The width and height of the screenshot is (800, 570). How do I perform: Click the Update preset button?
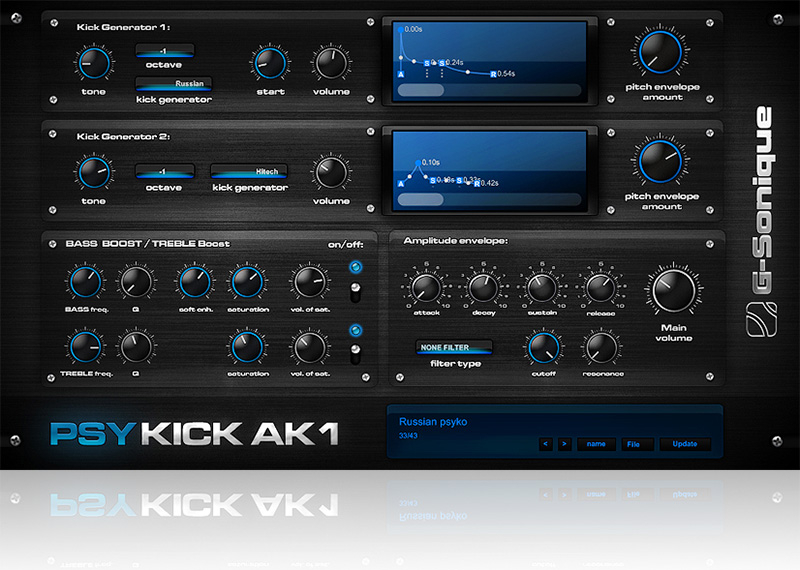click(686, 443)
